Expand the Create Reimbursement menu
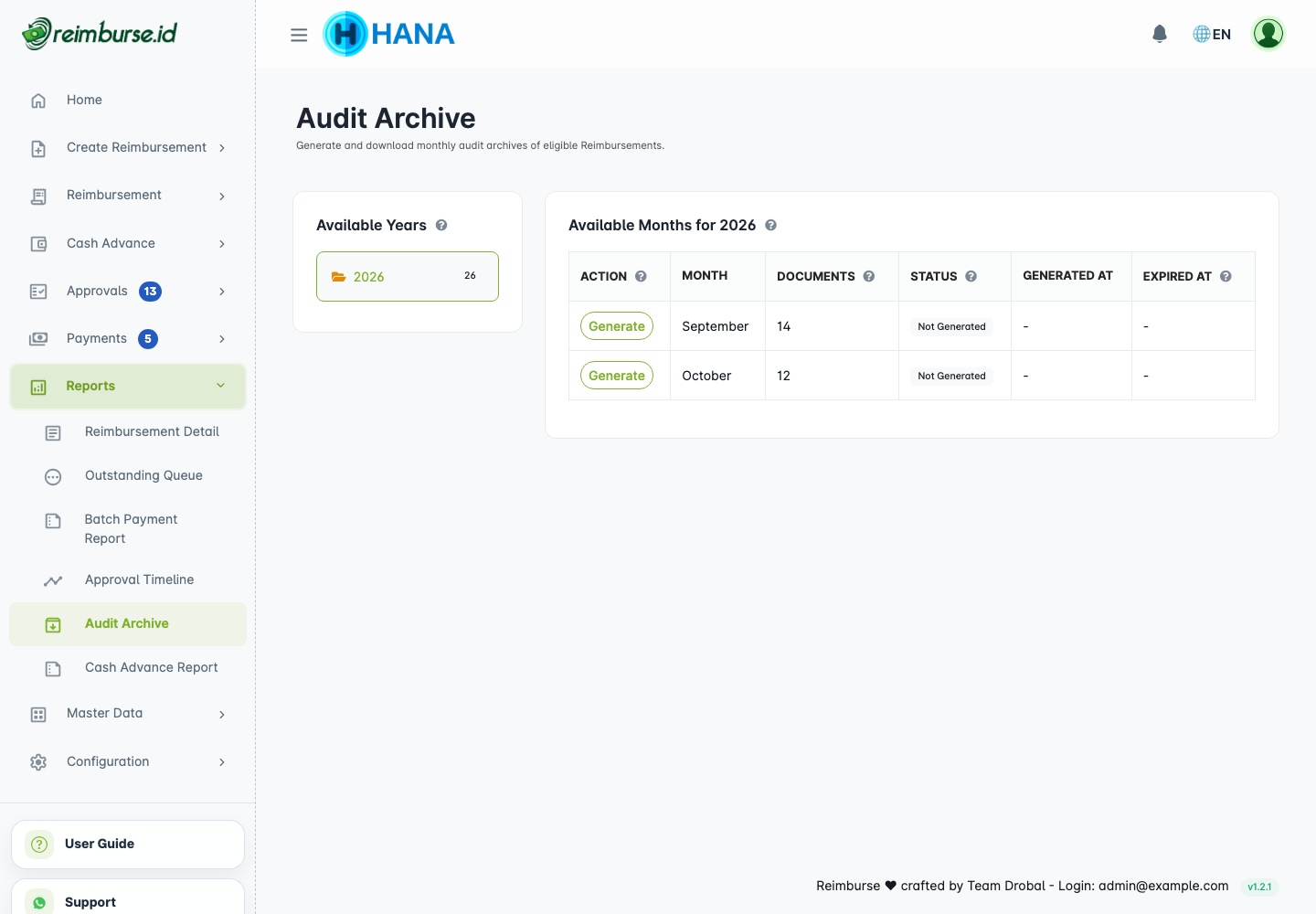 [128, 148]
